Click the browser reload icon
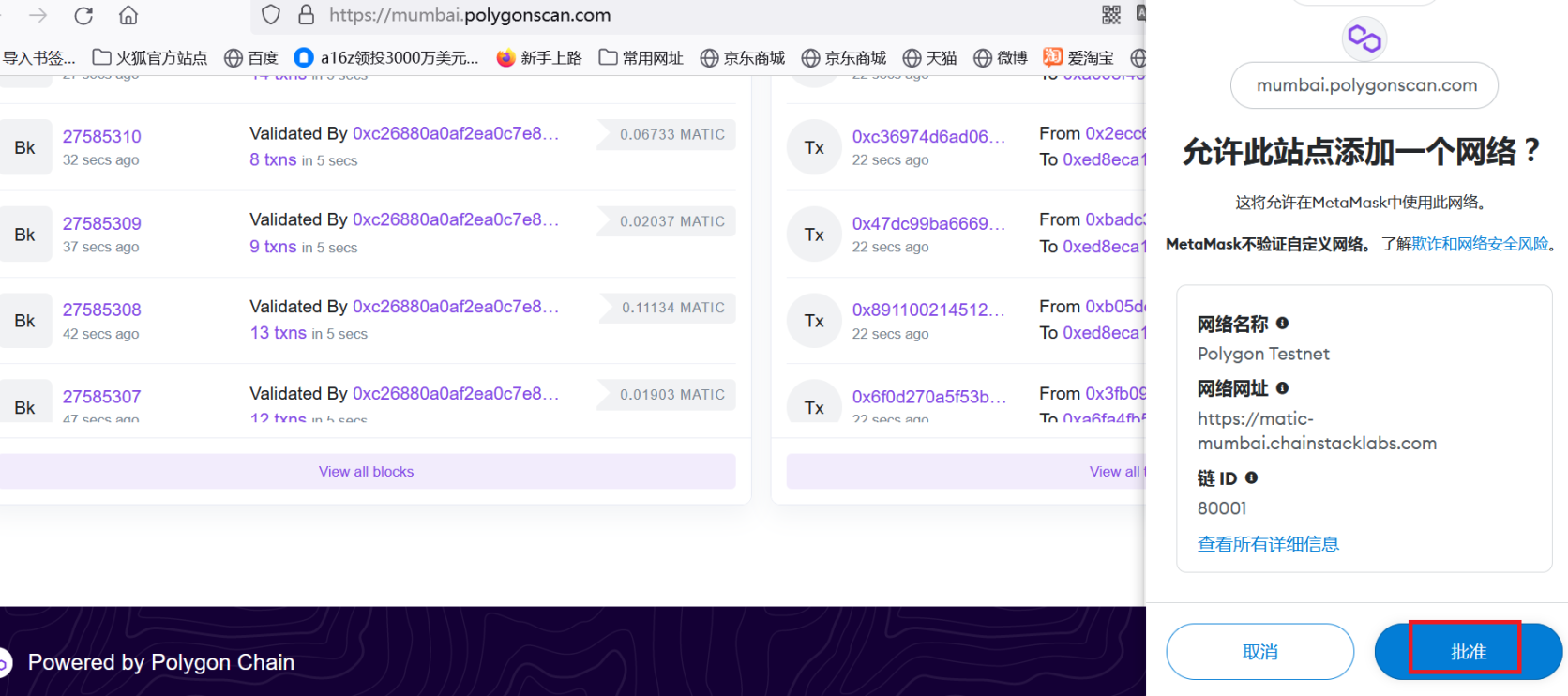The image size is (1568, 696). tap(83, 16)
